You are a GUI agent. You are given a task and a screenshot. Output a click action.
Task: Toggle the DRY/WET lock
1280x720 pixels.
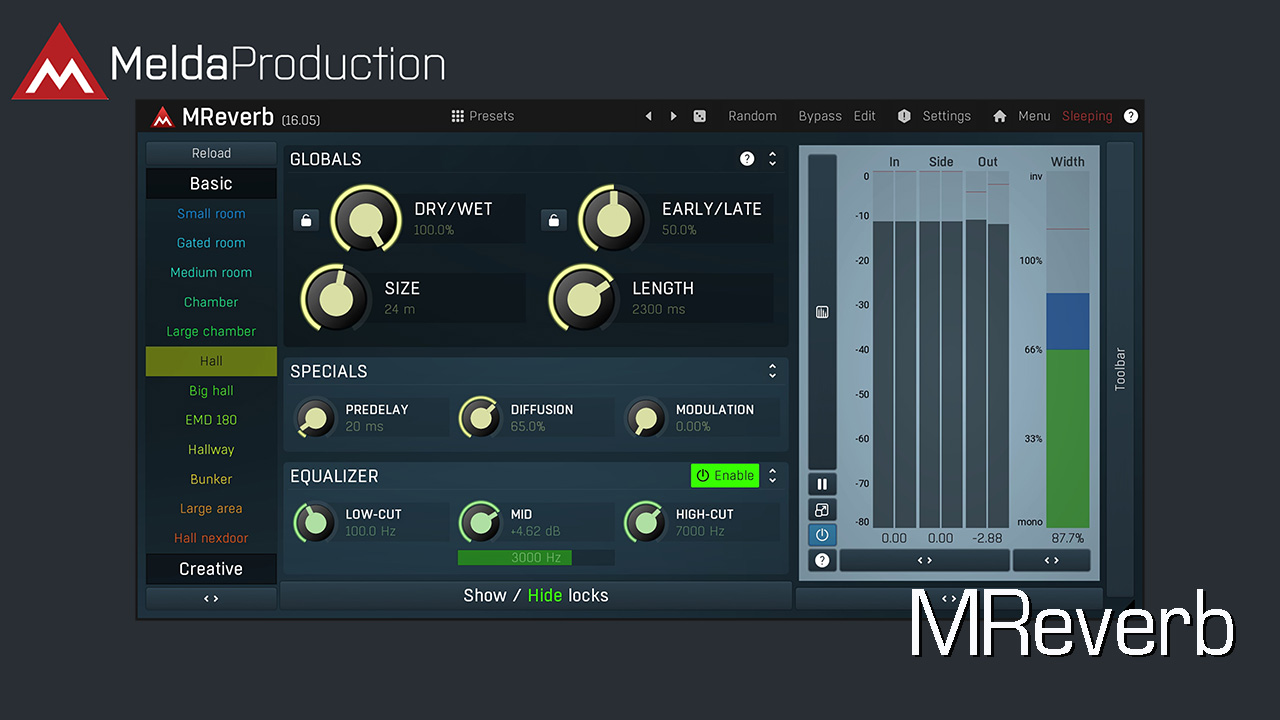(306, 220)
